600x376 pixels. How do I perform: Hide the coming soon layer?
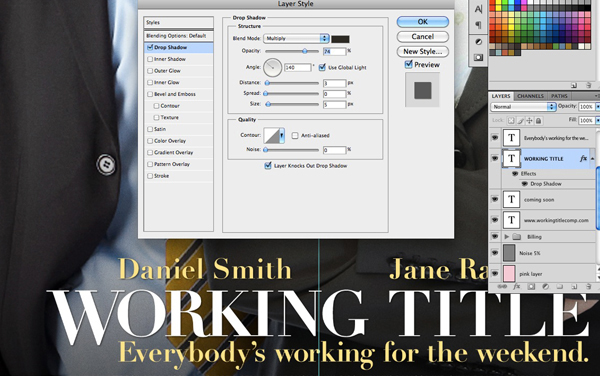pos(495,199)
